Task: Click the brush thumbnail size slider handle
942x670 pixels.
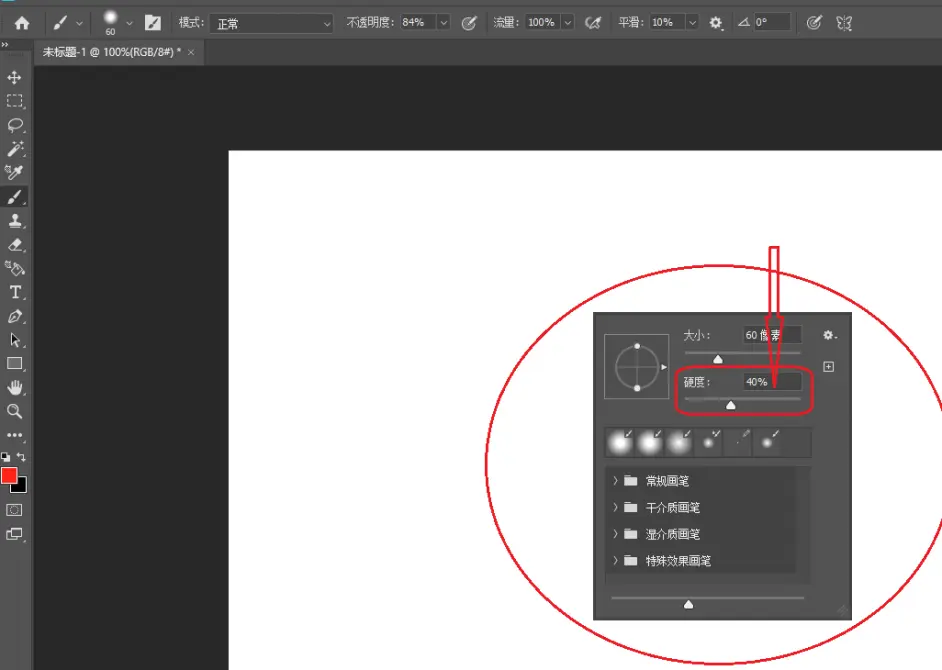Action: tap(688, 604)
